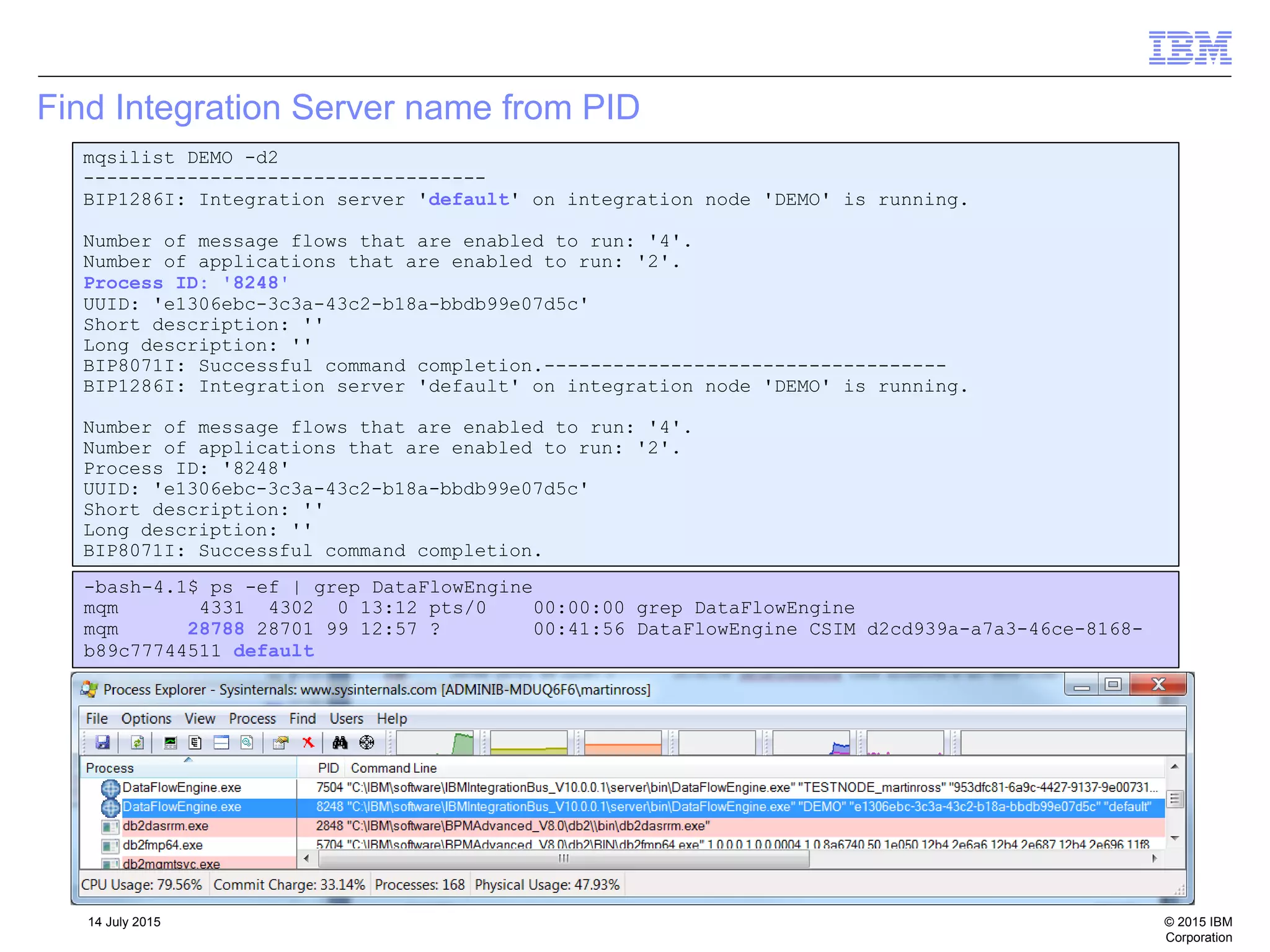Maximize the Process Explorer window
This screenshot has height=952, width=1270.
(1114, 685)
